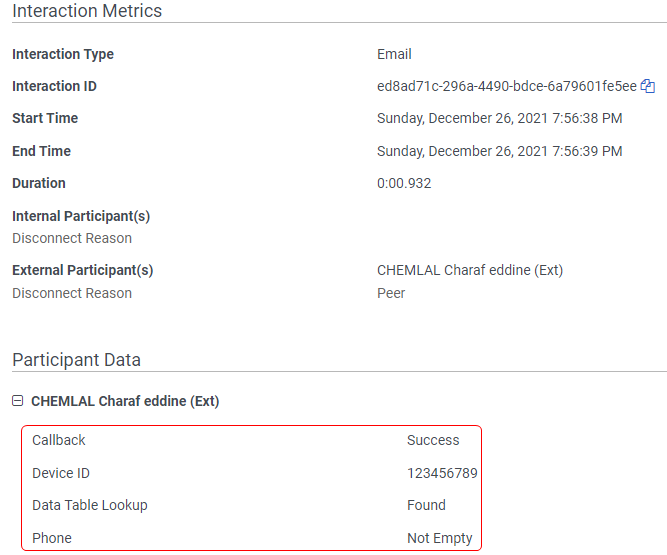The height and width of the screenshot is (555, 667).
Task: Click the Data Table Lookup Found value
Action: click(x=426, y=505)
